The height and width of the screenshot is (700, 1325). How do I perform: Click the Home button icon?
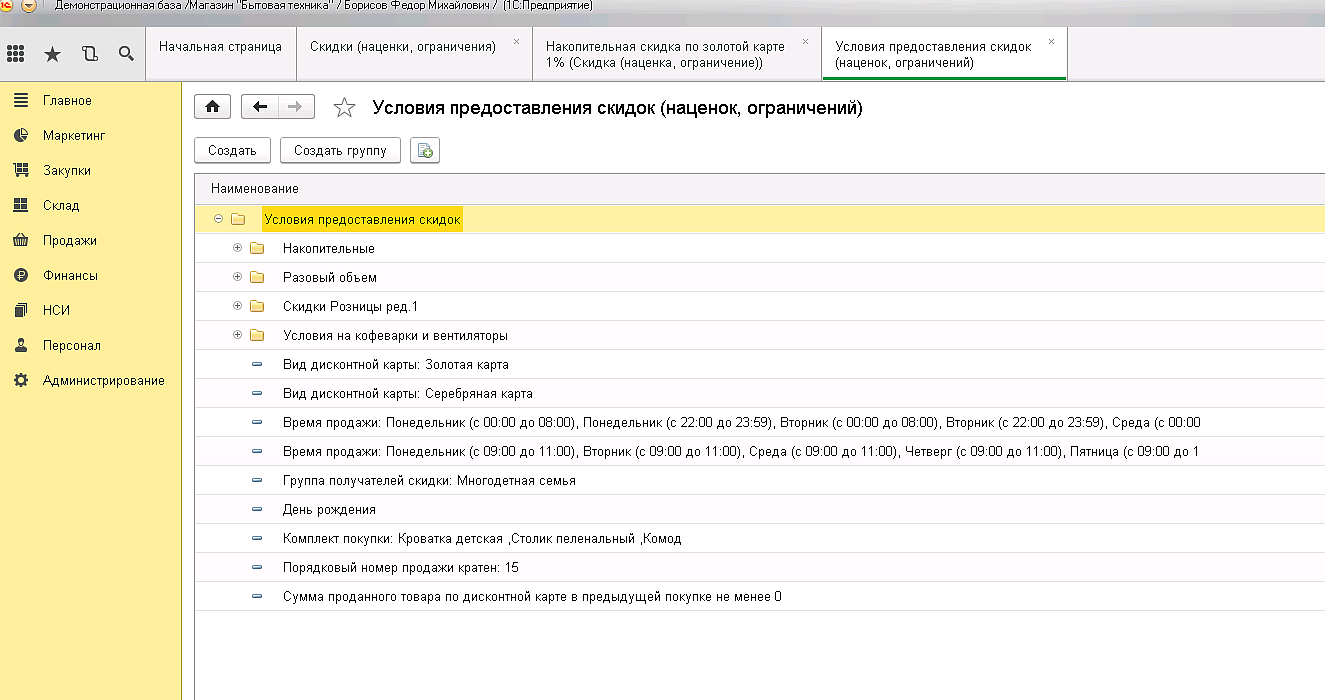[x=212, y=108]
